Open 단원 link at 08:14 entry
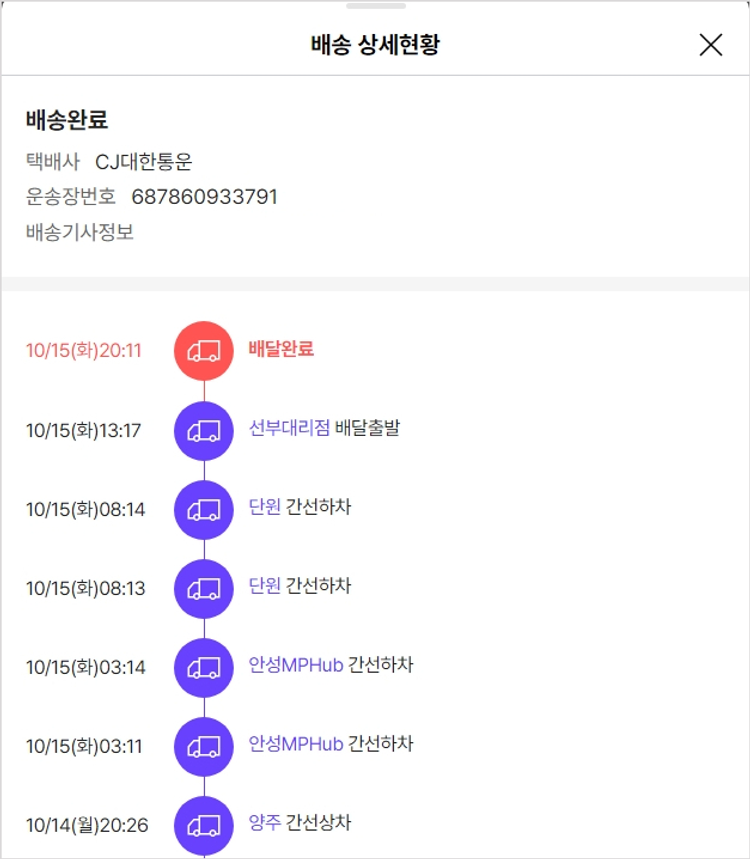Screen dimensions: 750x859 [265, 507]
